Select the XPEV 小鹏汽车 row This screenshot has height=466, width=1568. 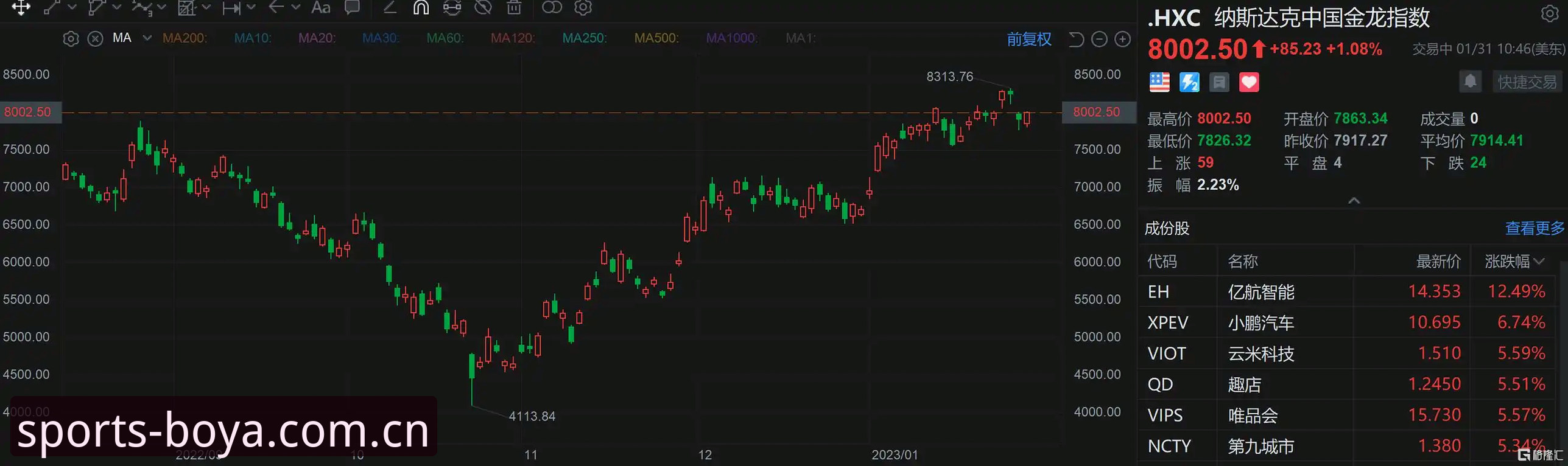coord(1348,322)
